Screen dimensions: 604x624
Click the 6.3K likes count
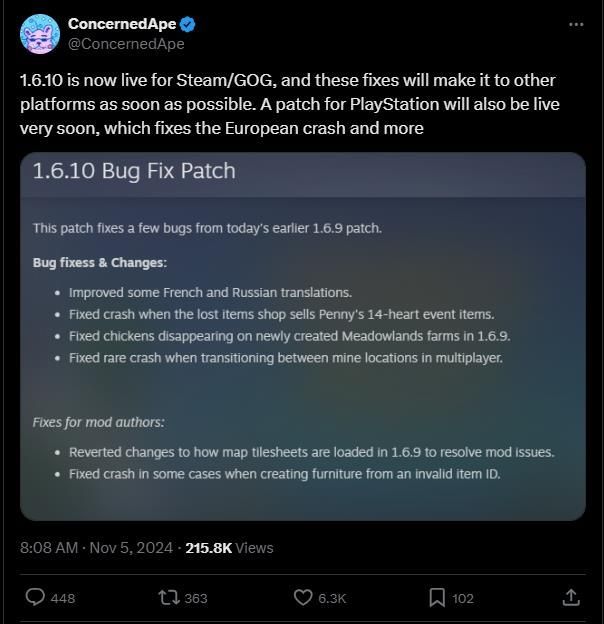332,598
